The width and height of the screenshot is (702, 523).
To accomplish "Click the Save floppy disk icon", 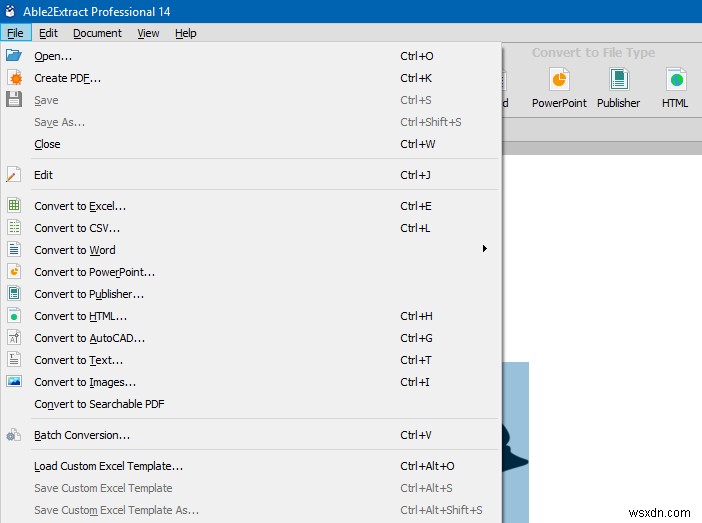I will pyautogui.click(x=14, y=99).
